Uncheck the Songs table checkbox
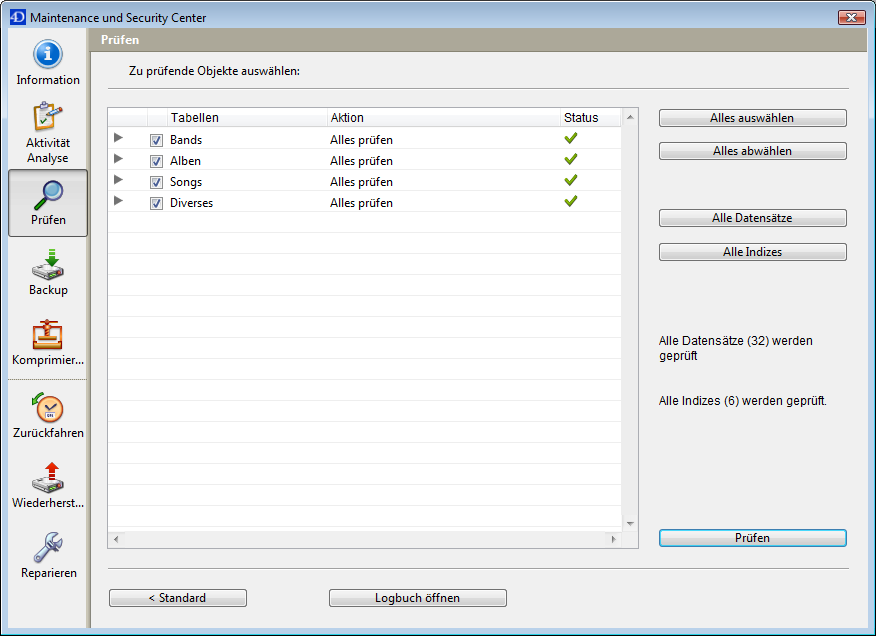The width and height of the screenshot is (876, 636). point(156,182)
